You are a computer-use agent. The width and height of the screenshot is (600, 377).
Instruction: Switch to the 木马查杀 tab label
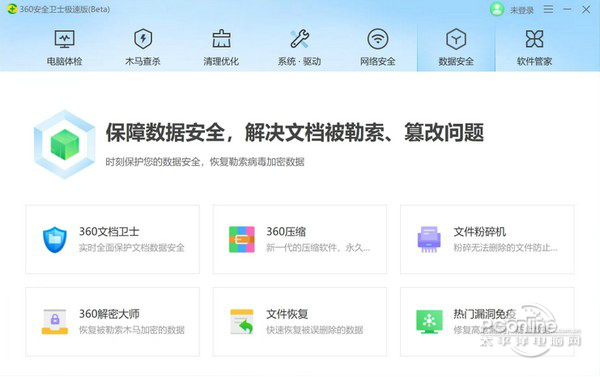(143, 61)
